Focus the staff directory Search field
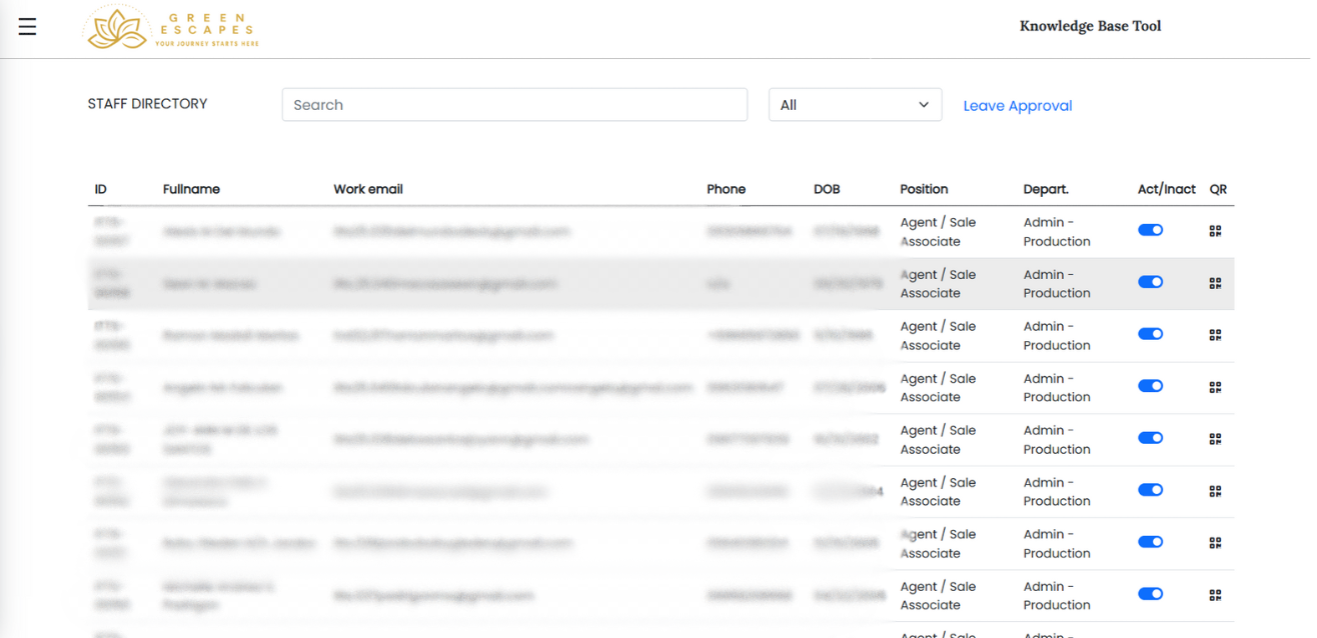The height and width of the screenshot is (638, 1317). click(x=514, y=105)
